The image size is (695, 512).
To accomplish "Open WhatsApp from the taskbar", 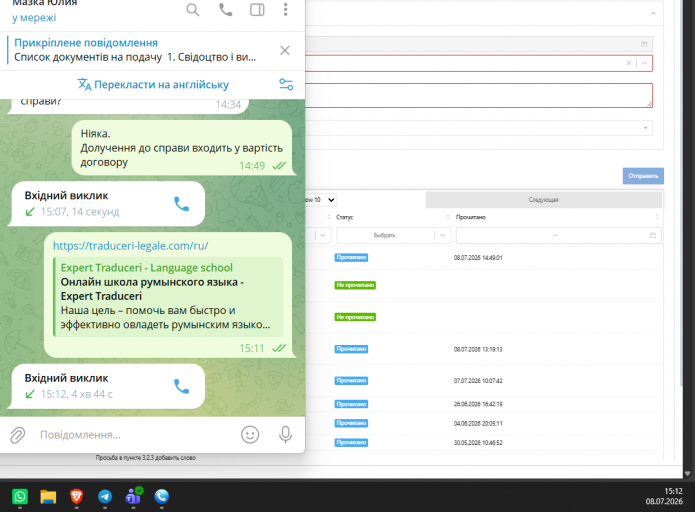I will pyautogui.click(x=20, y=496).
